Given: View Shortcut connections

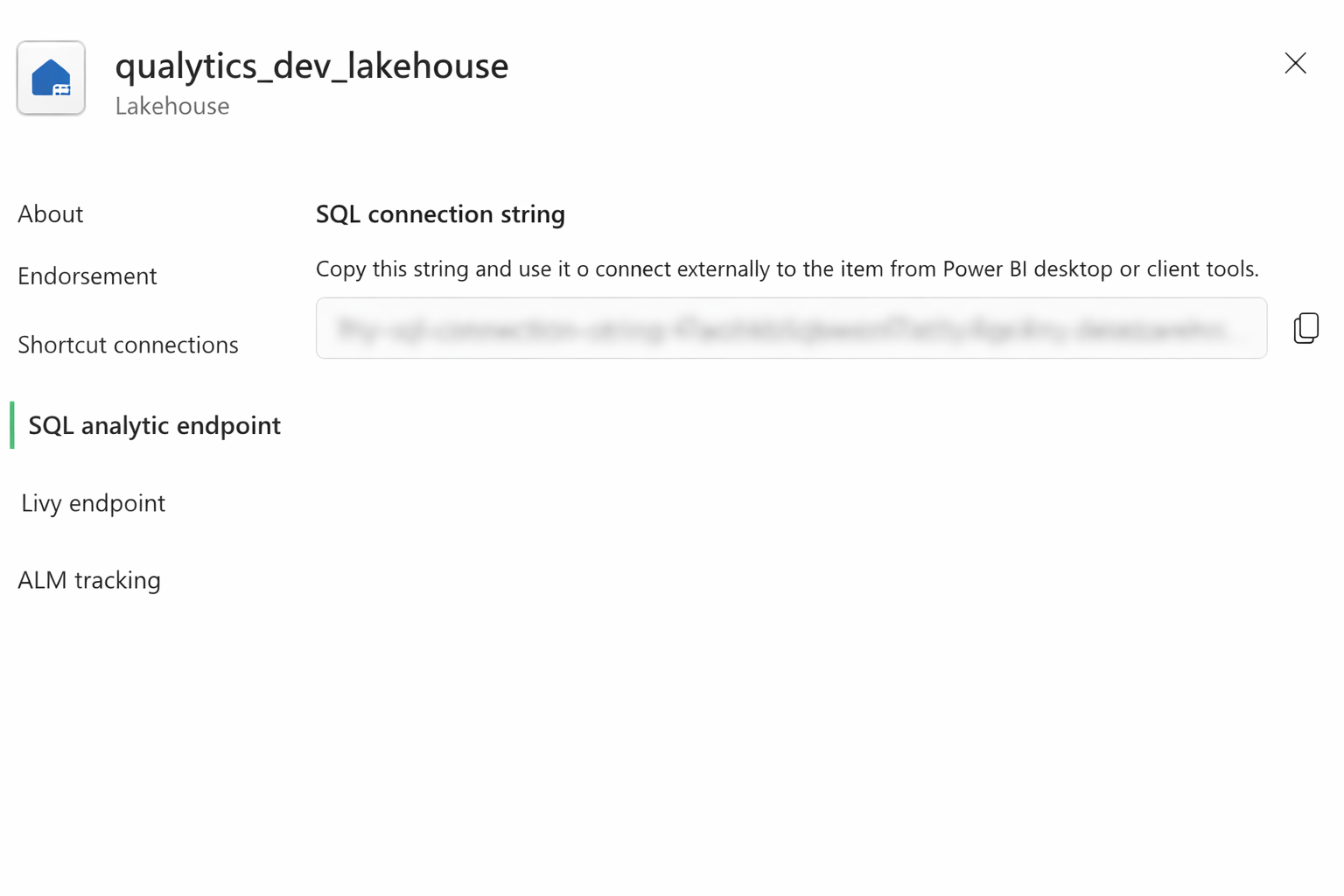Looking at the screenshot, I should (128, 345).
